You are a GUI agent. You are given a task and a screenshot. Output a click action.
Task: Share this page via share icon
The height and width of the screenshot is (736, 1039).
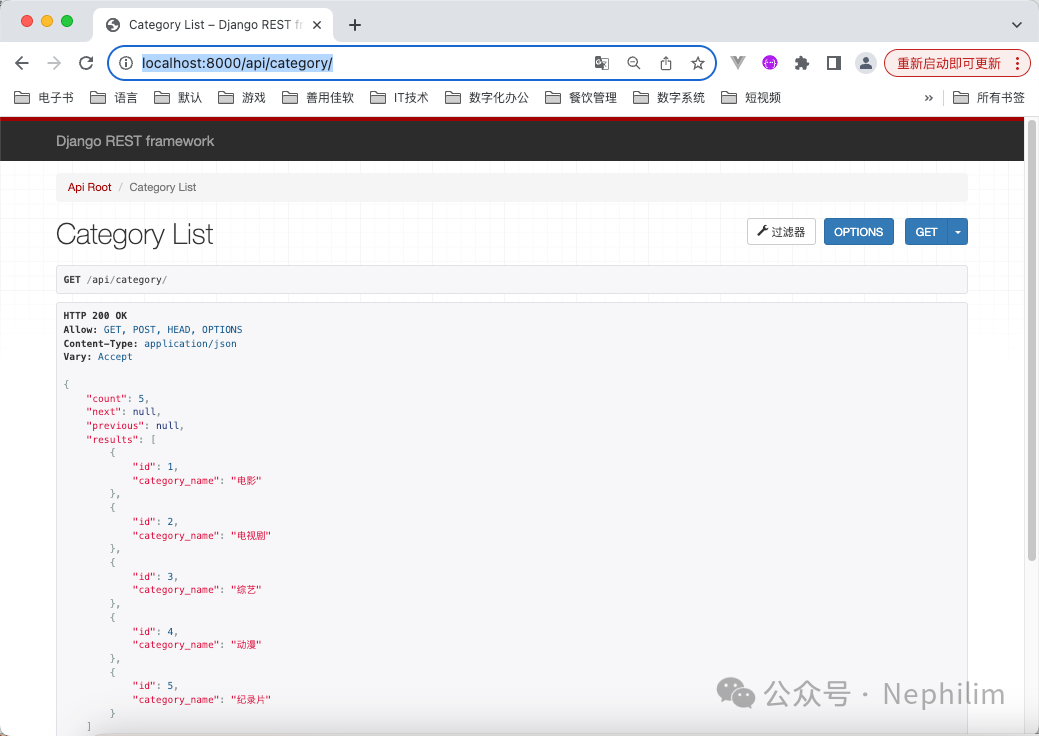tap(666, 63)
